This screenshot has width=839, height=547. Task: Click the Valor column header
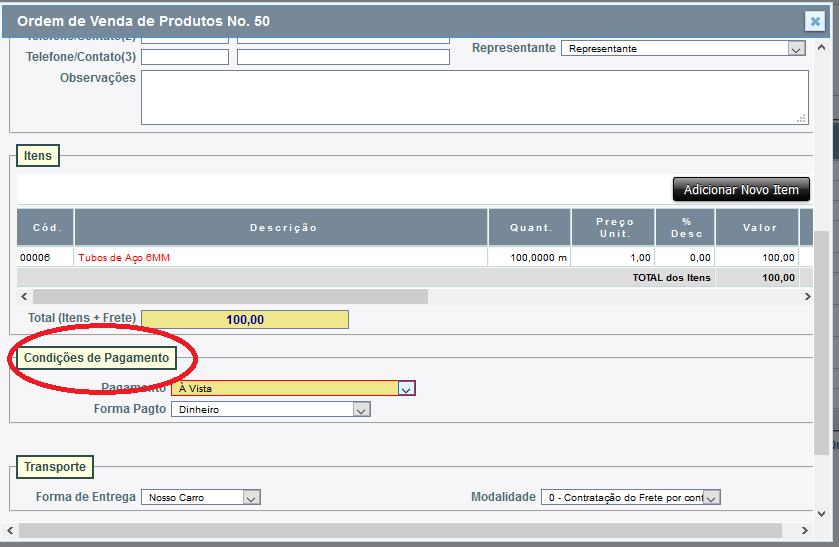759,228
